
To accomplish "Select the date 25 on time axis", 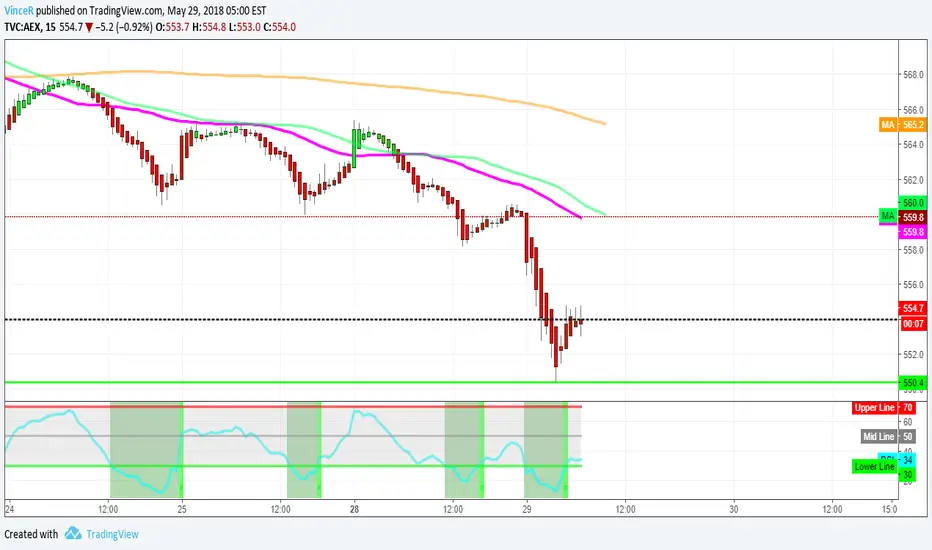I will tap(182, 509).
